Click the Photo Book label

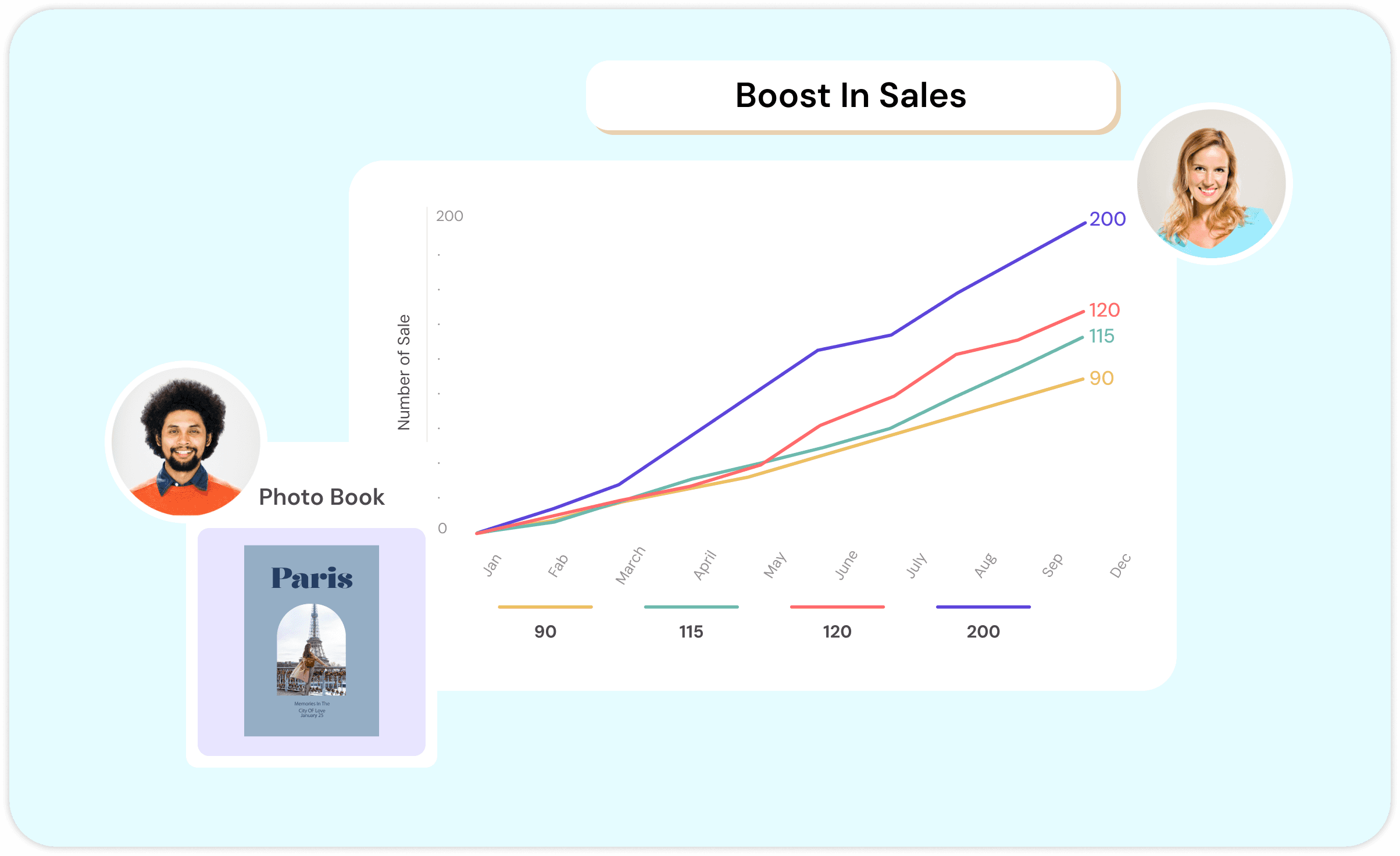322,497
